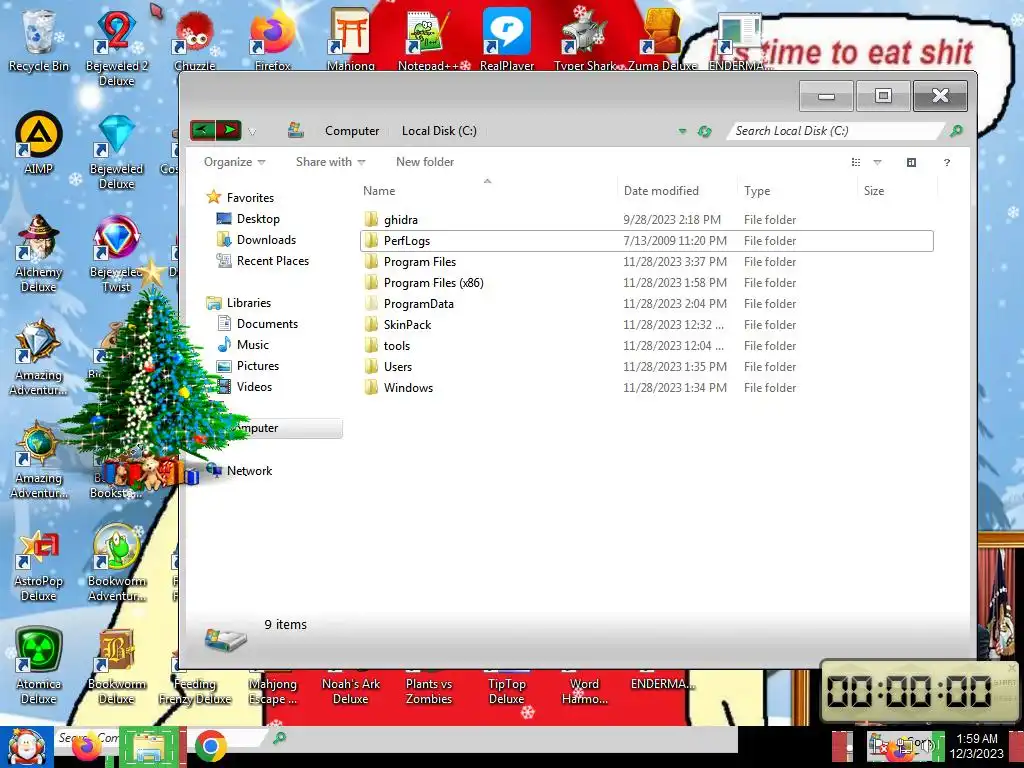
Task: Open the Organize dropdown menu
Action: (x=234, y=162)
